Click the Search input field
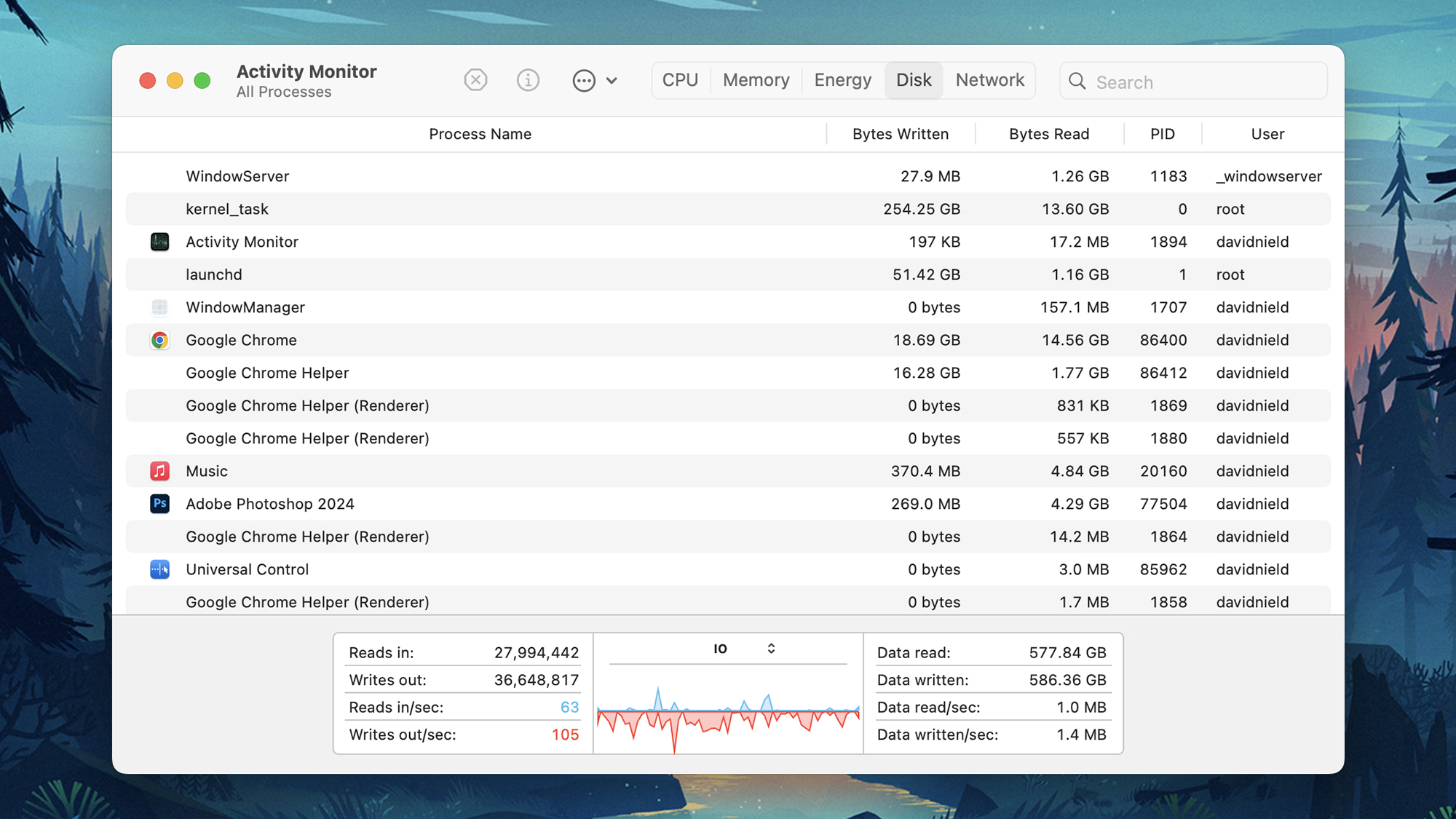1456x819 pixels. pyautogui.click(x=1191, y=80)
